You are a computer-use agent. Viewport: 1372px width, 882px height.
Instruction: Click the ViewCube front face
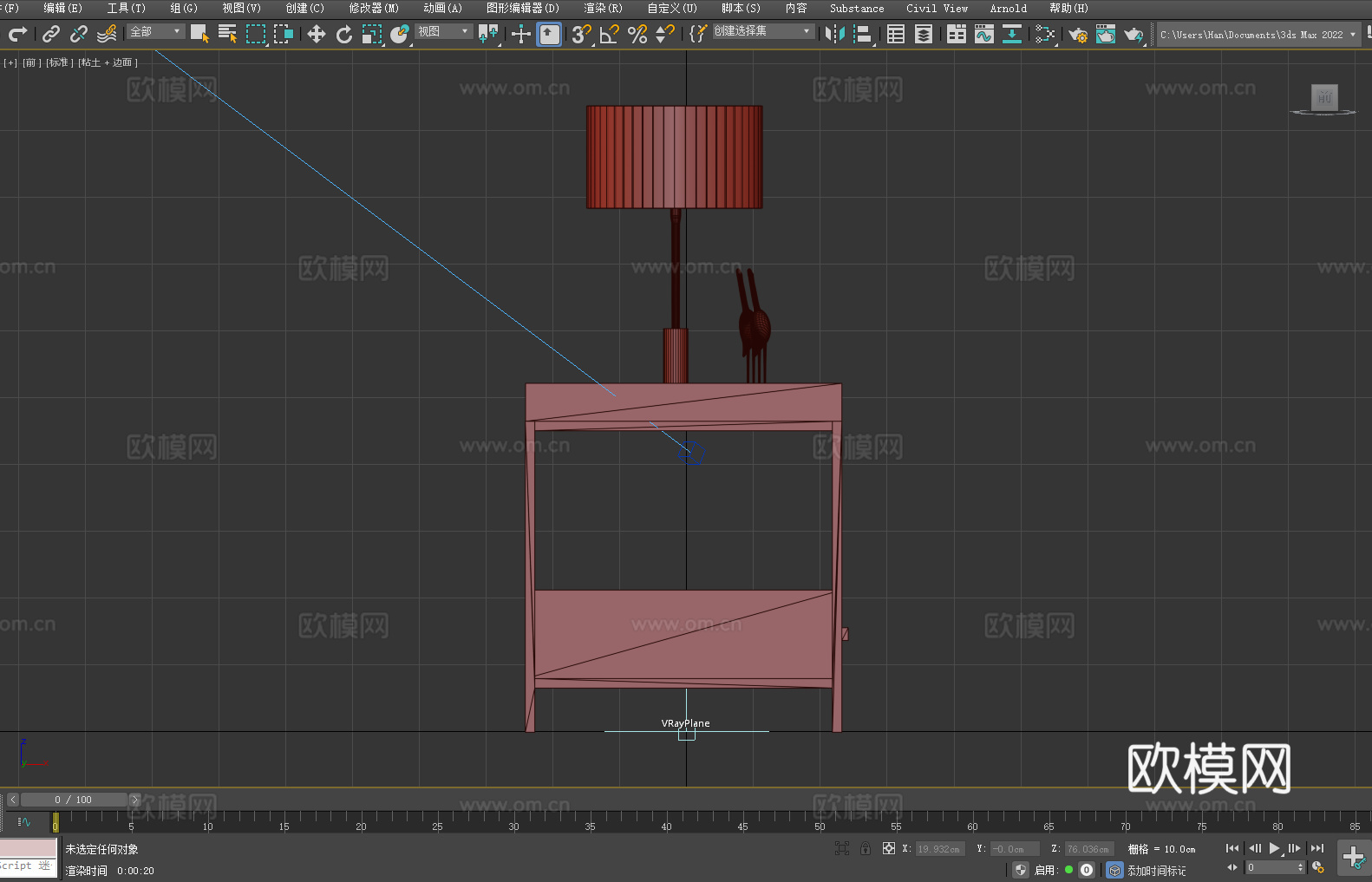1324,97
